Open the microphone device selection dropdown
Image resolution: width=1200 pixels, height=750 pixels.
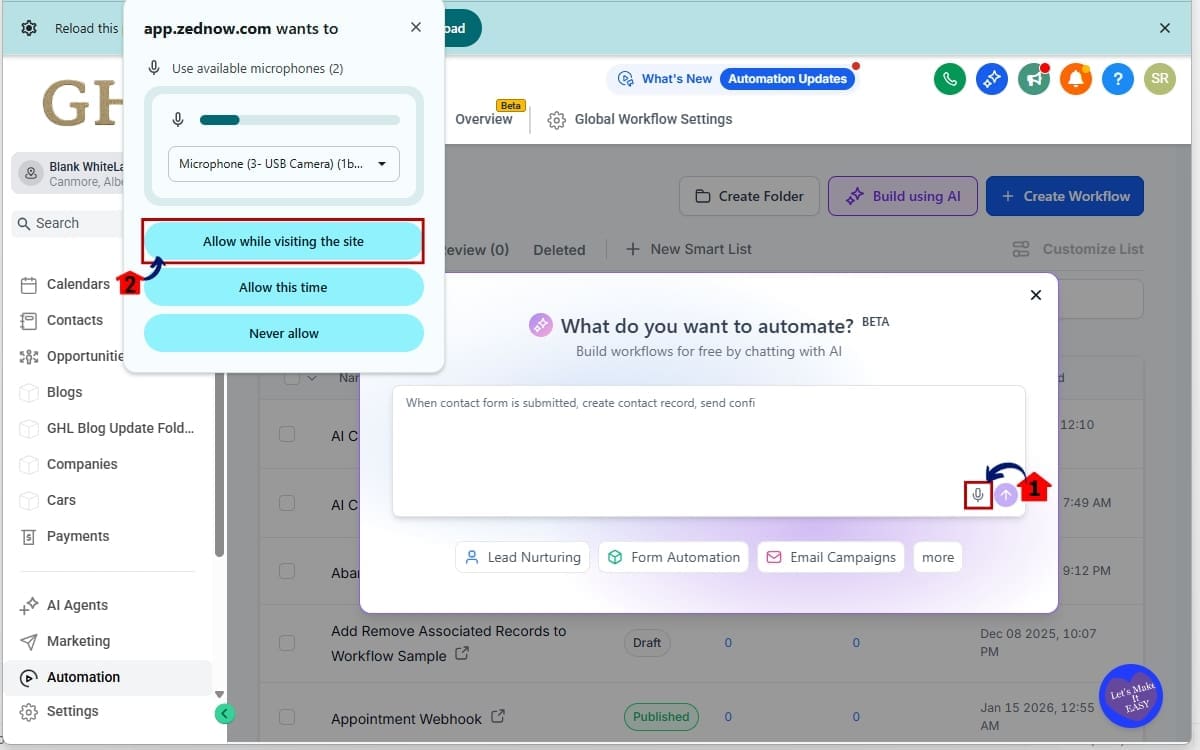(x=283, y=163)
